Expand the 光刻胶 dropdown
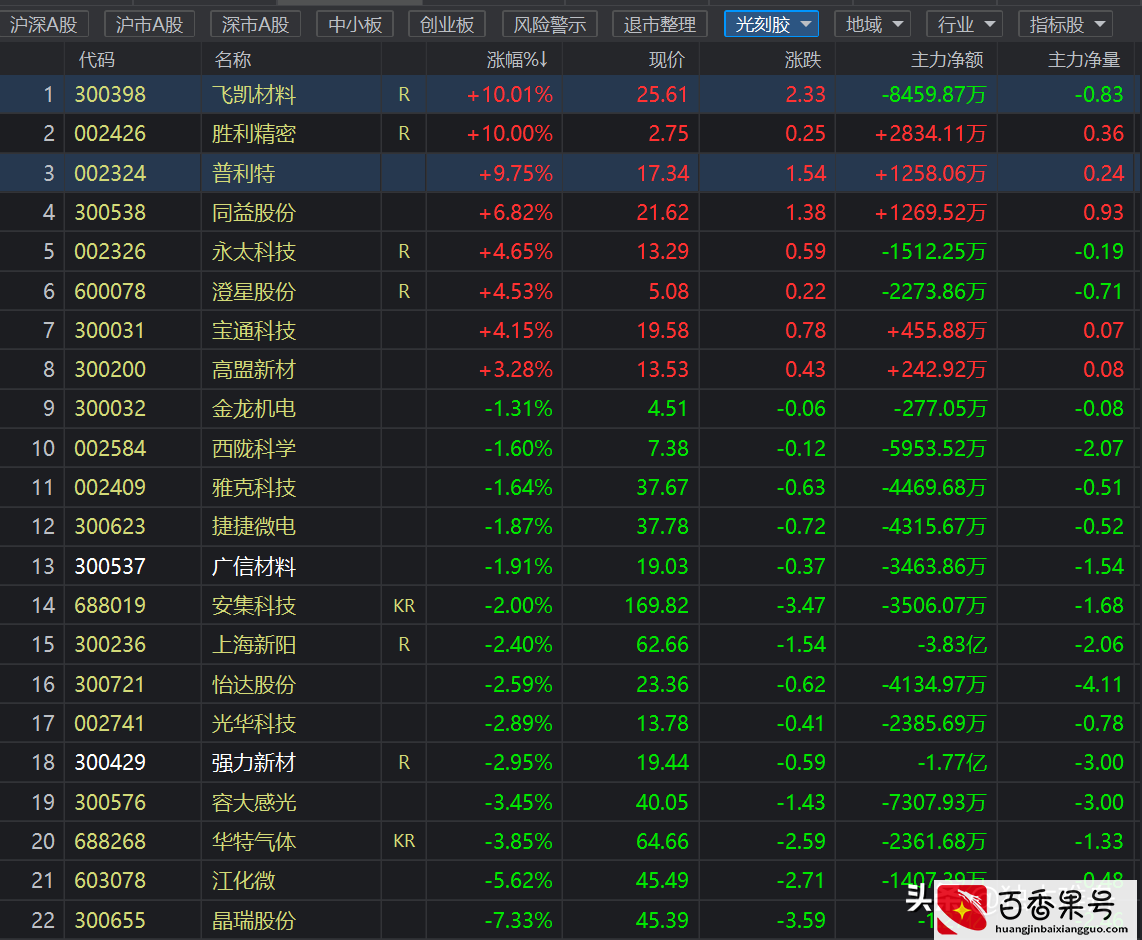The width and height of the screenshot is (1142, 940). point(771,24)
